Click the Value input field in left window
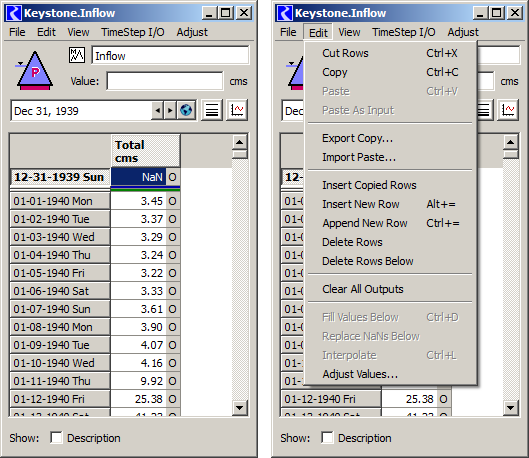 tap(165, 81)
